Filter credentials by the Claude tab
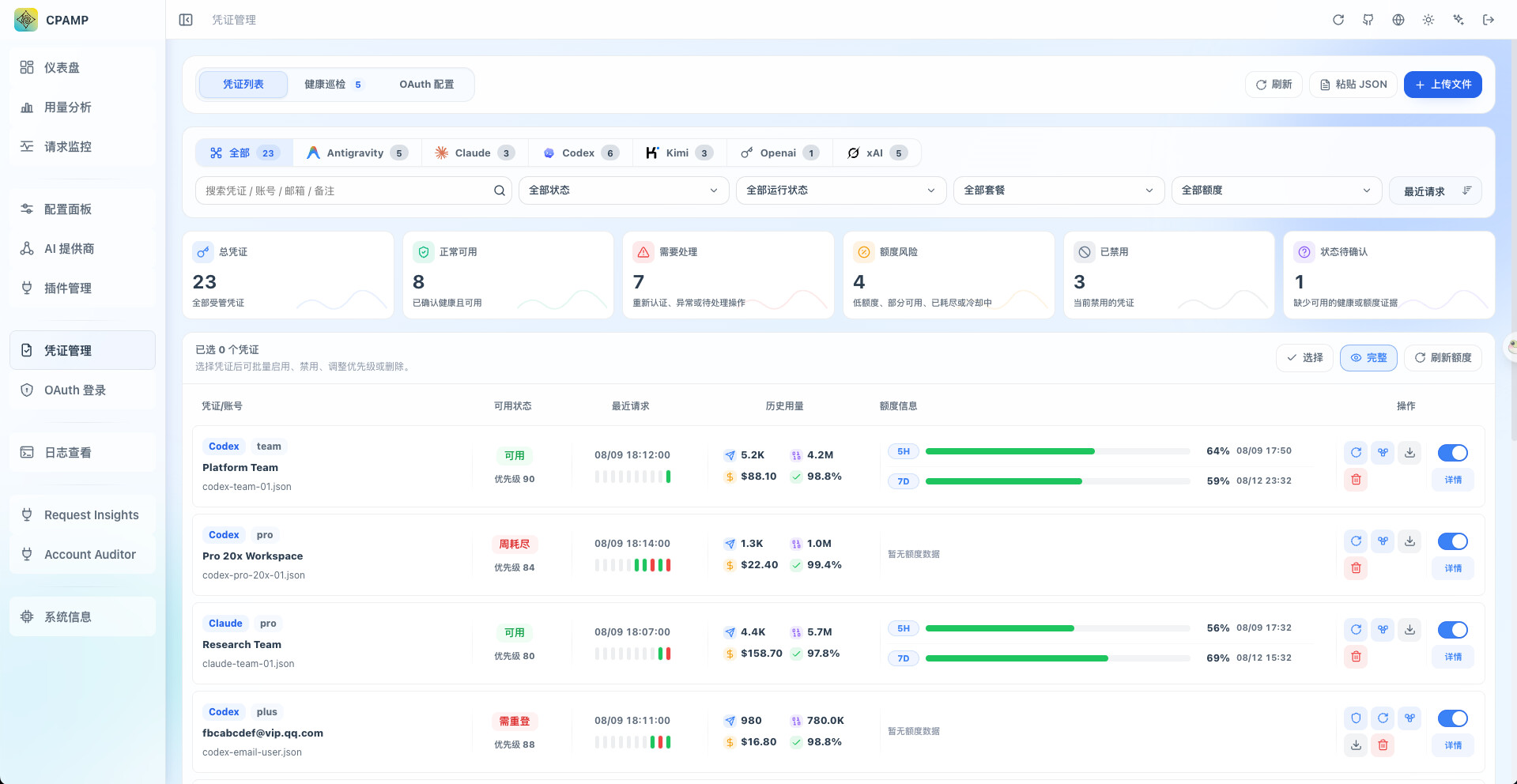 click(474, 153)
